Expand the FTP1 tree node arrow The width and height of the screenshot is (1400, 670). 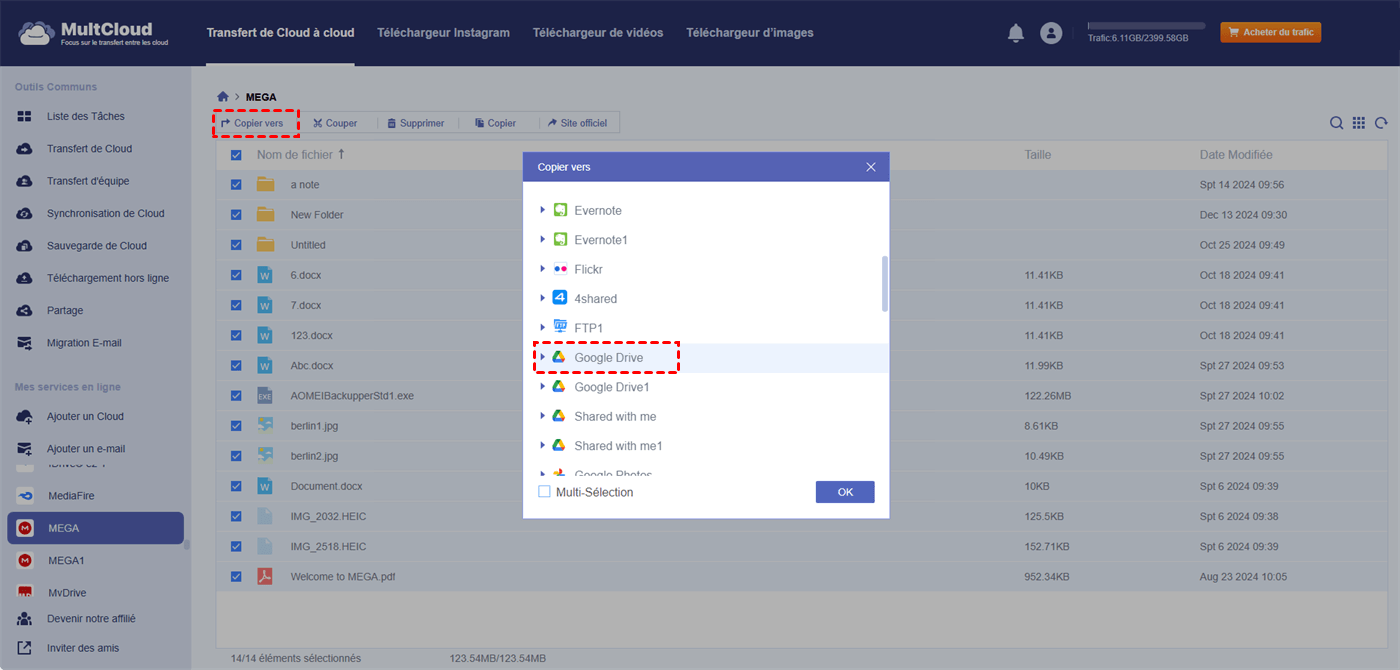pos(543,326)
